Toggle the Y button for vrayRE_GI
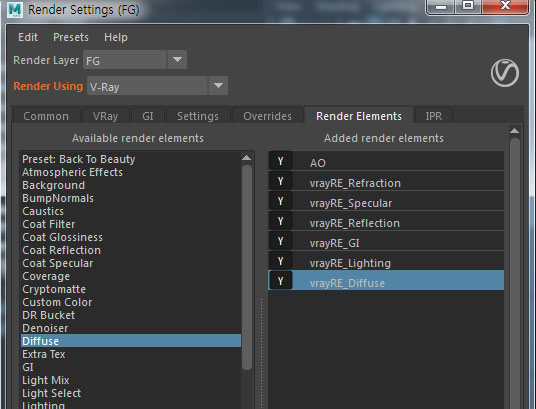Screen dimensions: 536x409 [280, 241]
